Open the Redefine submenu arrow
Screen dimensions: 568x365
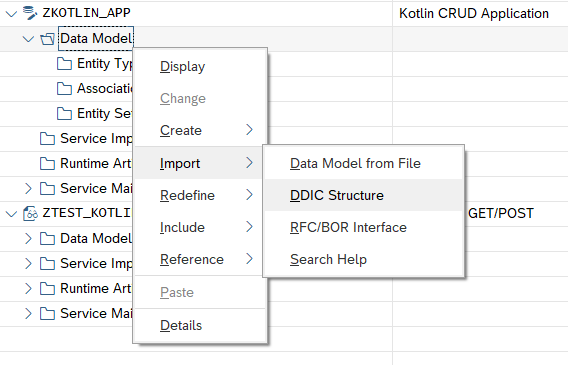pos(249,195)
